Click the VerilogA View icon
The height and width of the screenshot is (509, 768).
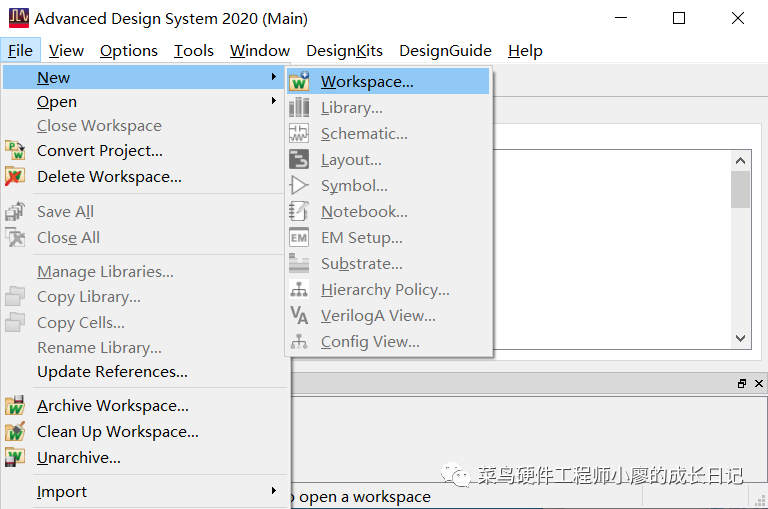[299, 315]
